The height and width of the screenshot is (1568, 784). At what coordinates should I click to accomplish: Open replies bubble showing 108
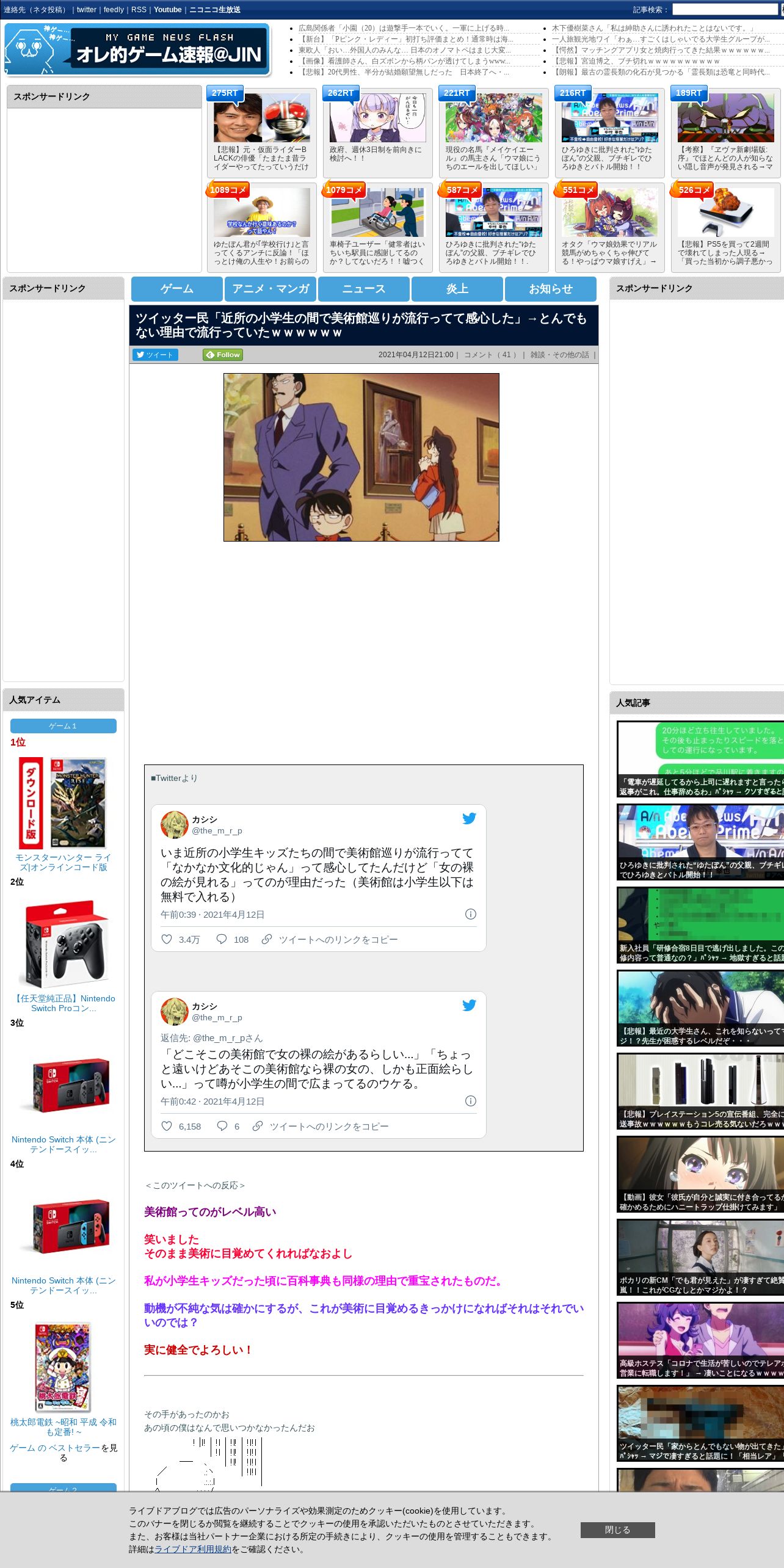click(x=222, y=939)
